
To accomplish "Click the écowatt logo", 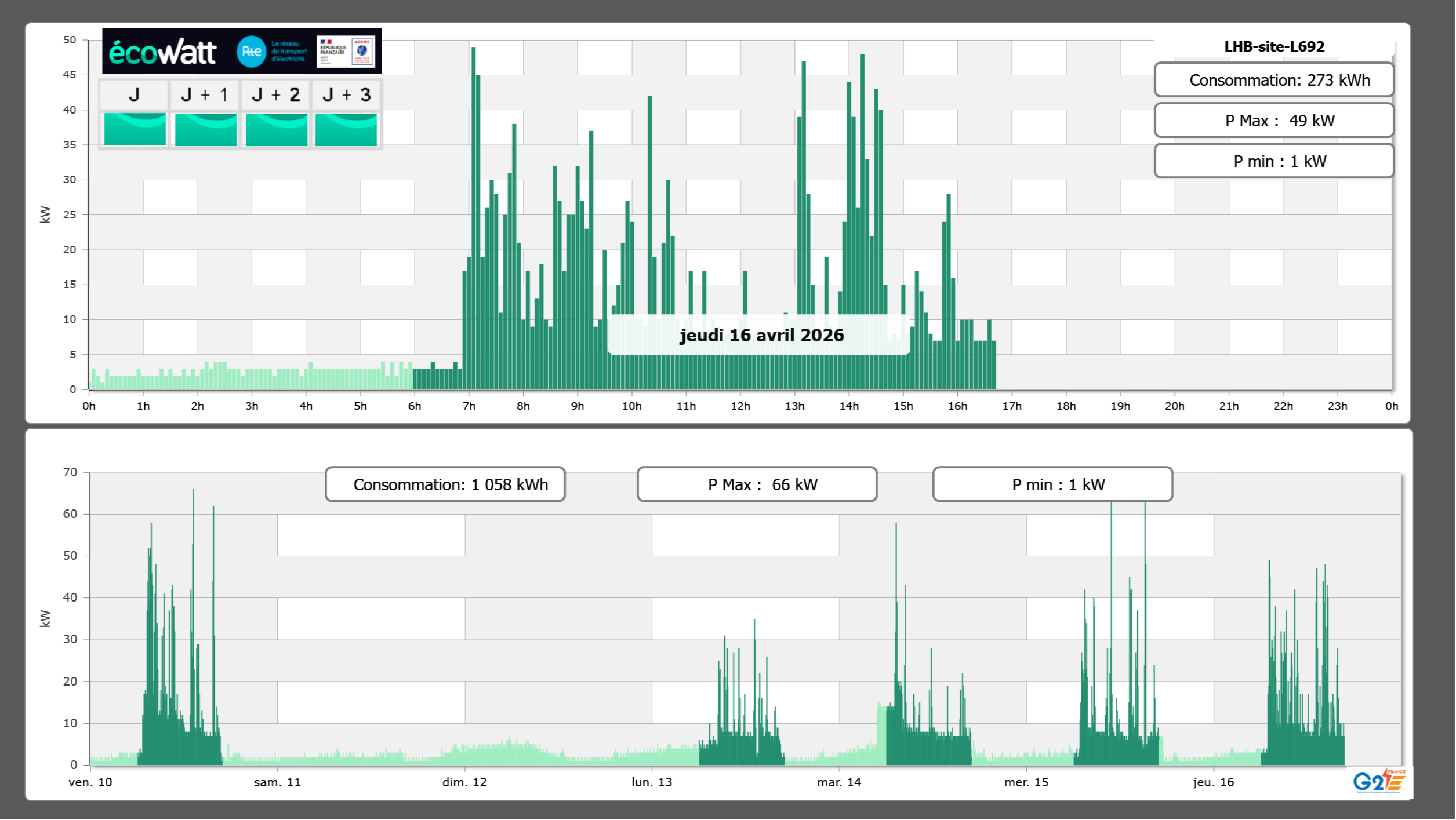I will click(x=162, y=52).
